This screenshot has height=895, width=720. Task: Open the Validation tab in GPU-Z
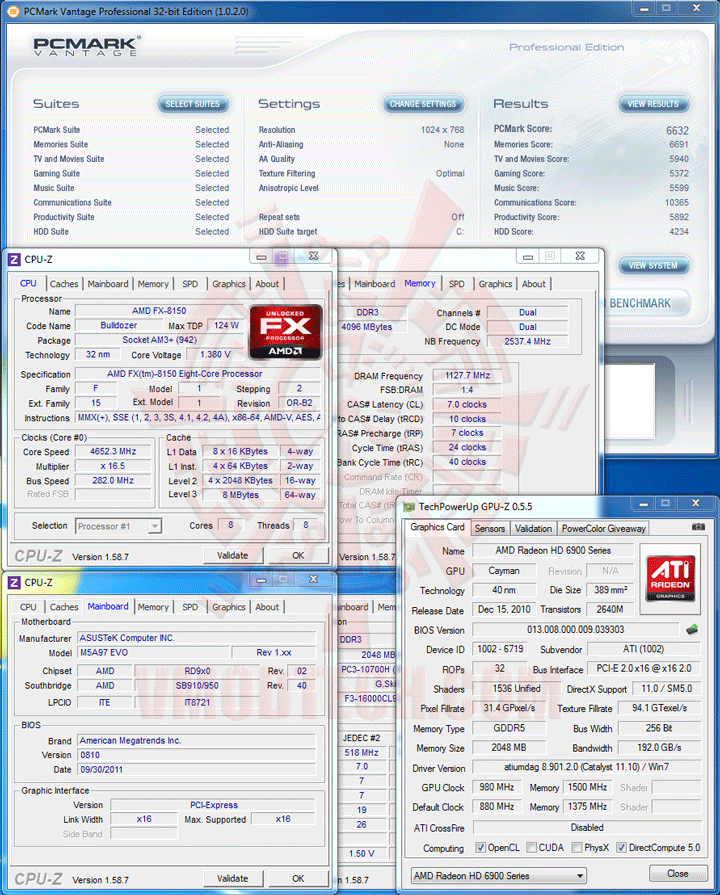click(533, 529)
